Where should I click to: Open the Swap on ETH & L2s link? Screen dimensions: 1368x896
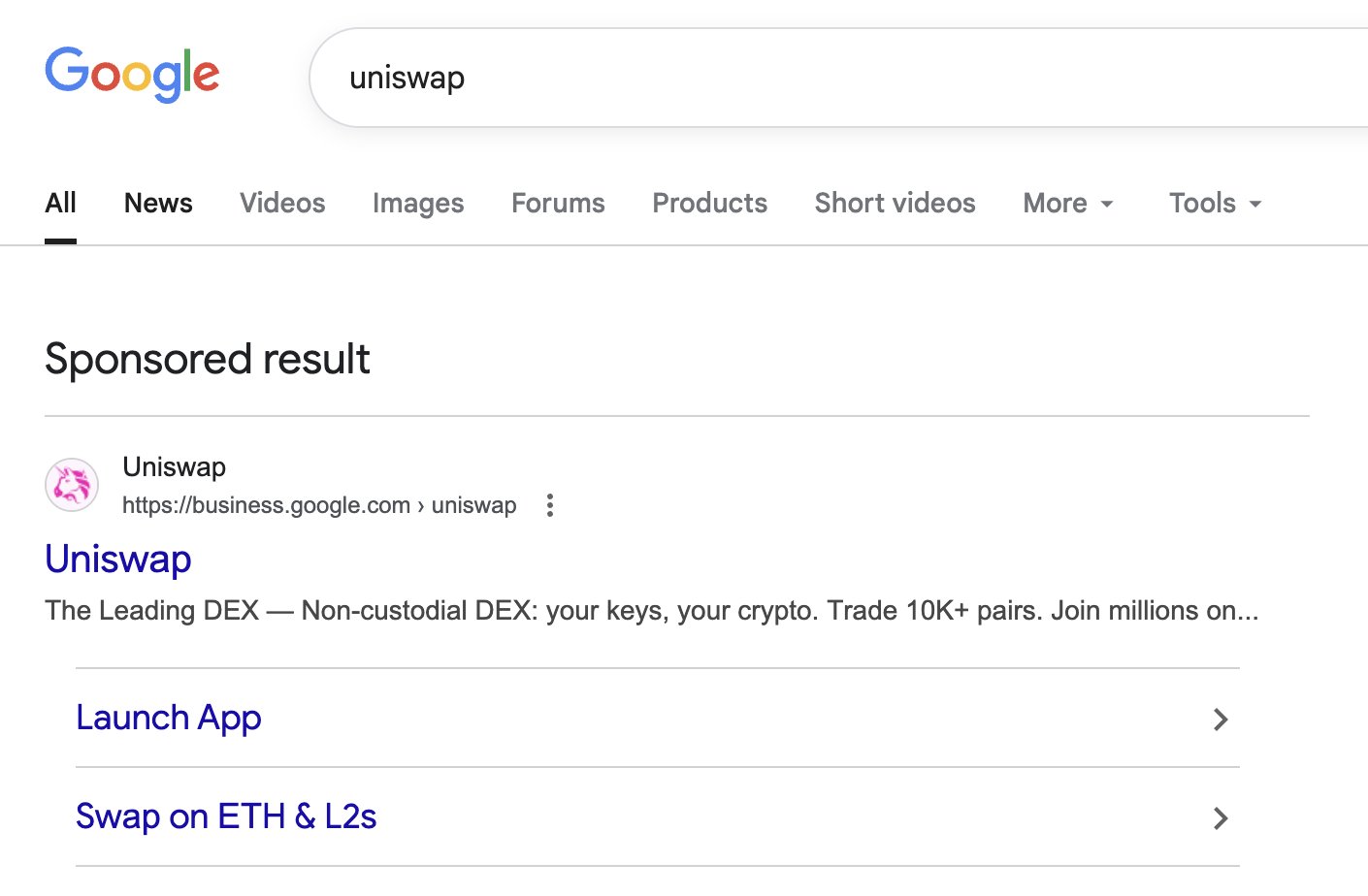coord(226,817)
